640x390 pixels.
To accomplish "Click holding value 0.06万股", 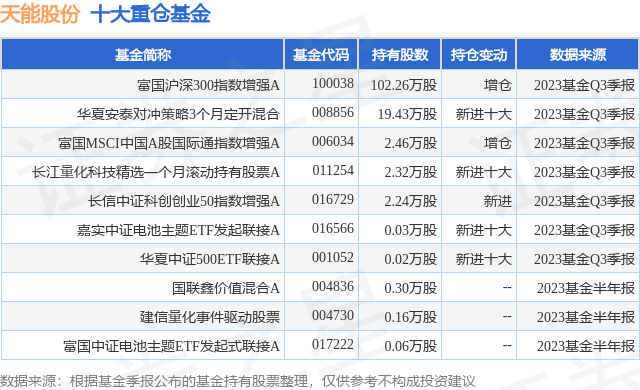I will (x=411, y=346).
